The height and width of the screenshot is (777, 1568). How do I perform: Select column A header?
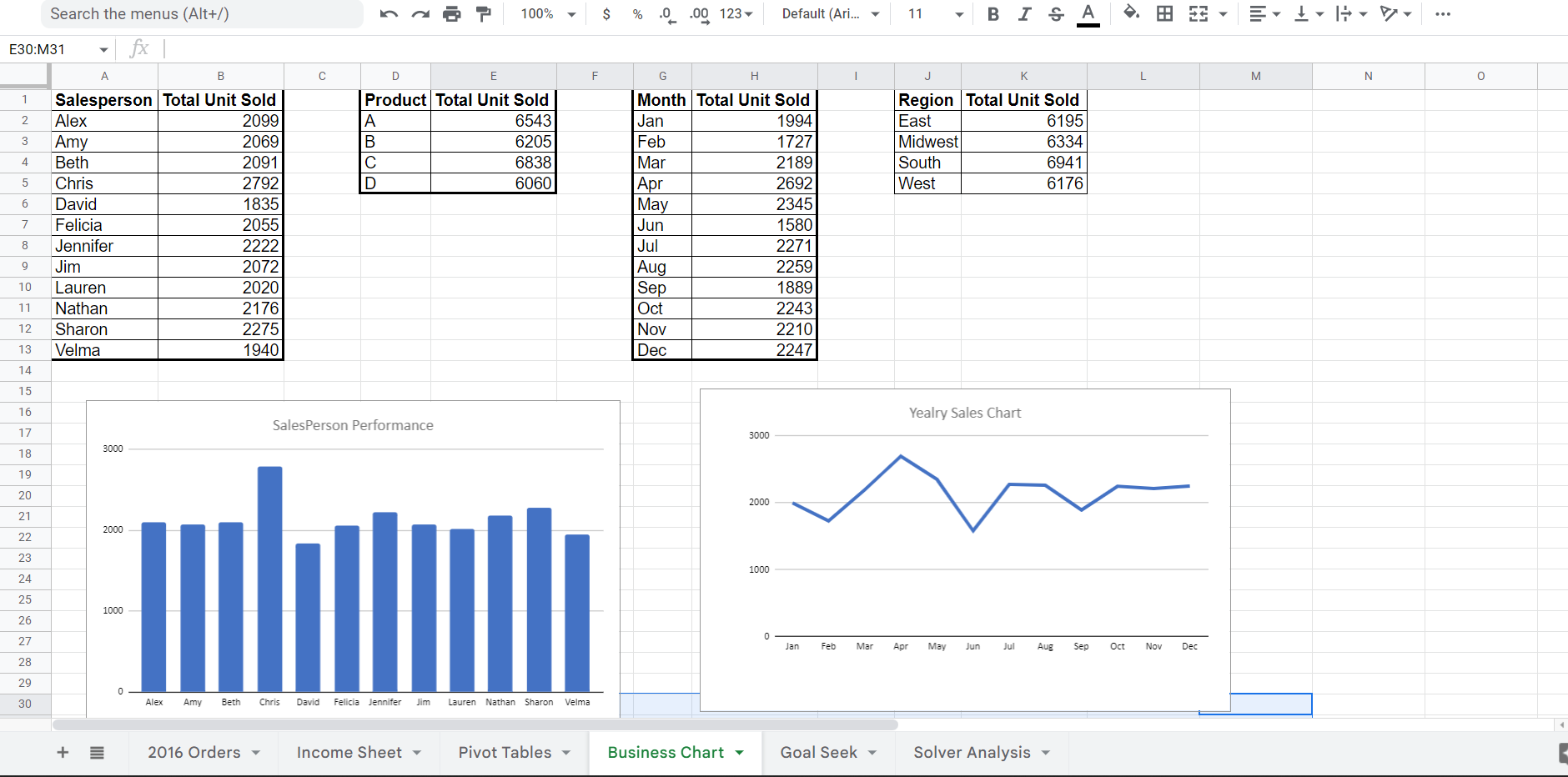pyautogui.click(x=104, y=76)
